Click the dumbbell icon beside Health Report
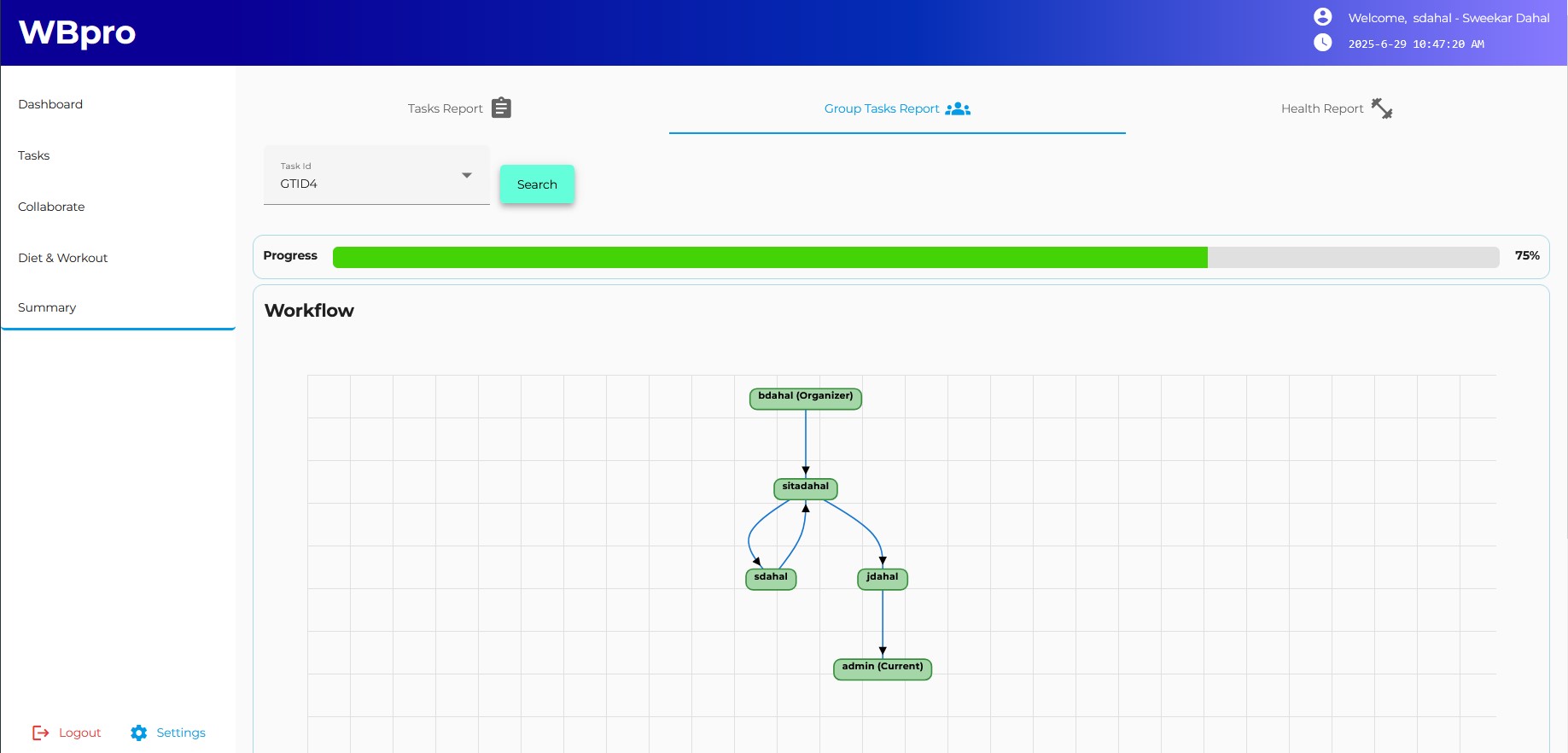This screenshot has width=1568, height=753. tap(1381, 108)
